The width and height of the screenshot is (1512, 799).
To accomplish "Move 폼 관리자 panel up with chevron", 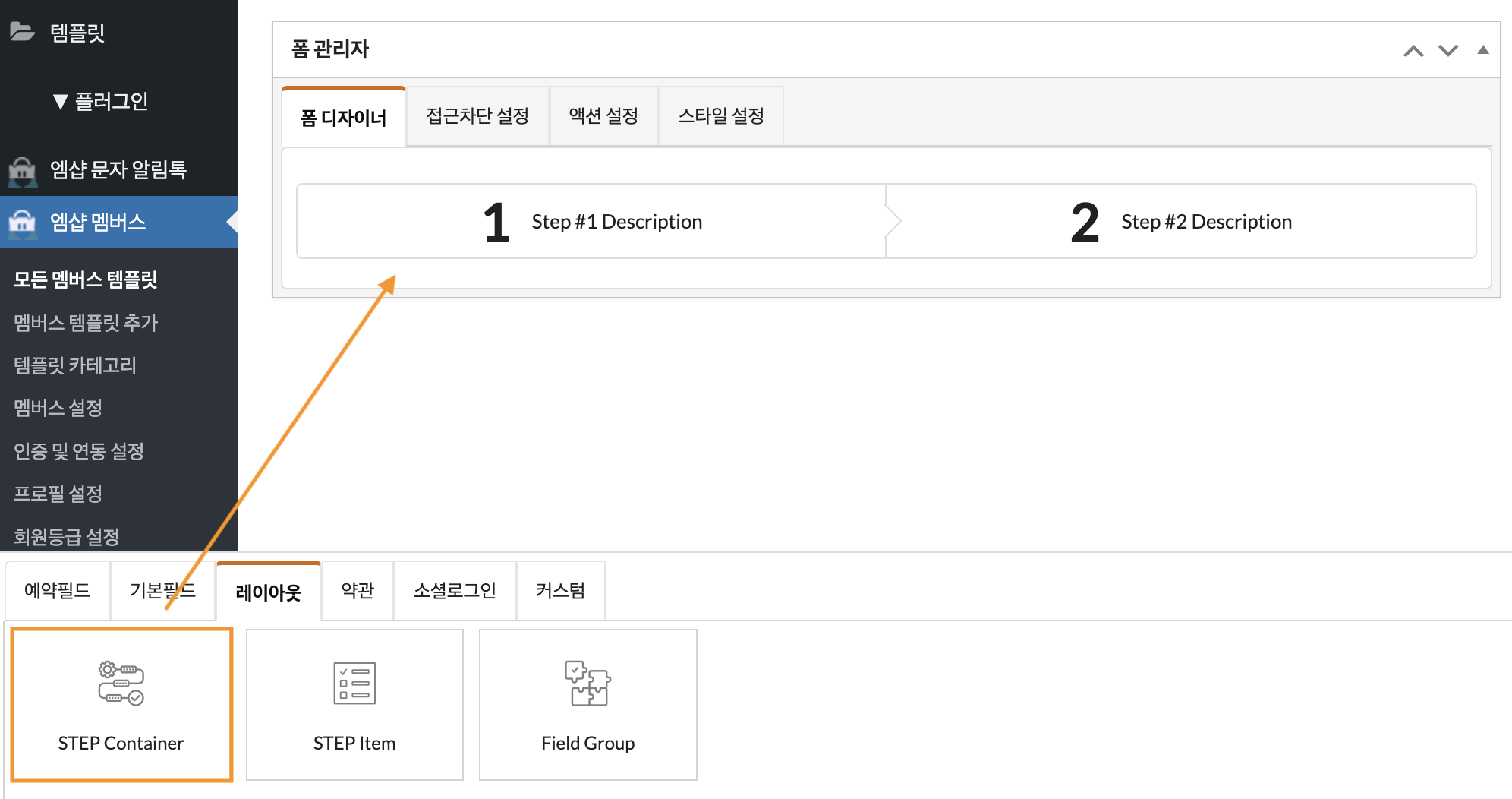I will tap(1413, 51).
